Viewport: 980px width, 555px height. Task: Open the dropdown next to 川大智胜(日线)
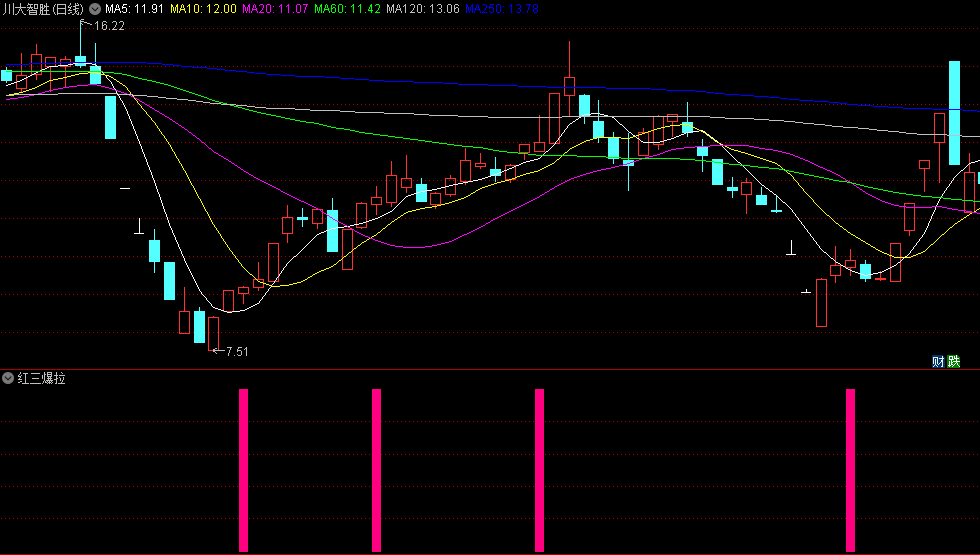point(95,9)
